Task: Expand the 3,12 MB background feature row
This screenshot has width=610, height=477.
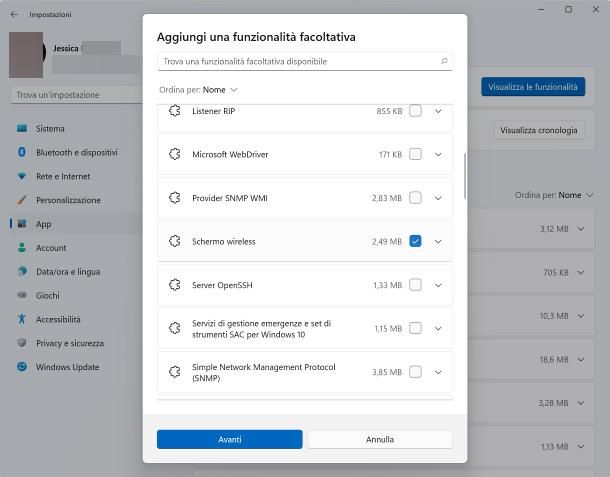Action: [581, 229]
